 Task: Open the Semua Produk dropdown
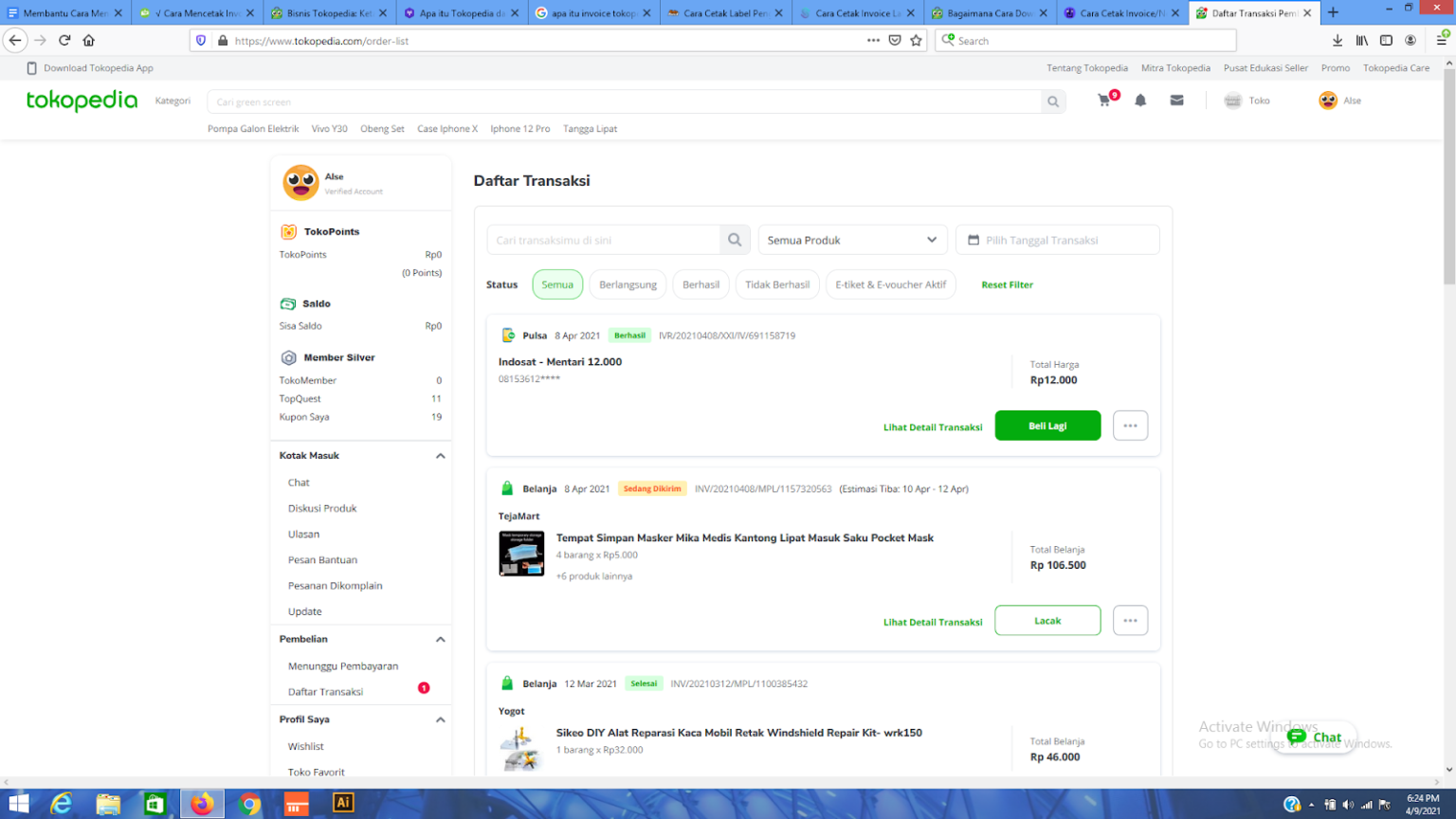point(851,240)
